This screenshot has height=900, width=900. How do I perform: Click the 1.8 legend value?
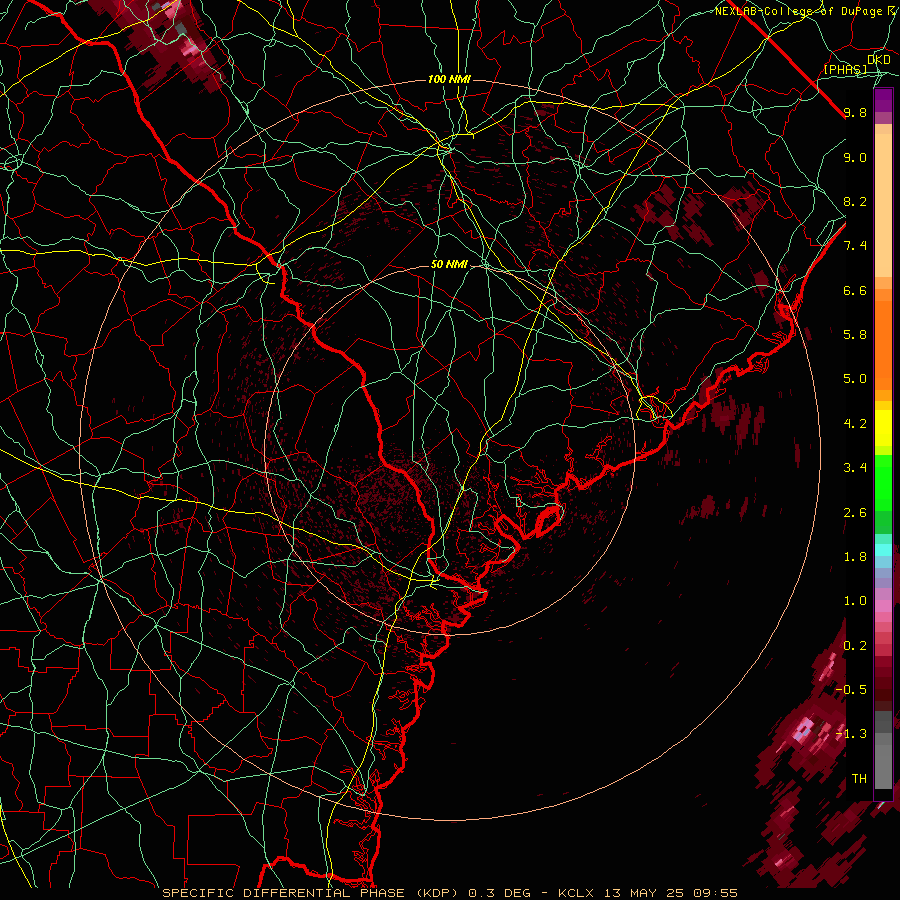pyautogui.click(x=855, y=557)
